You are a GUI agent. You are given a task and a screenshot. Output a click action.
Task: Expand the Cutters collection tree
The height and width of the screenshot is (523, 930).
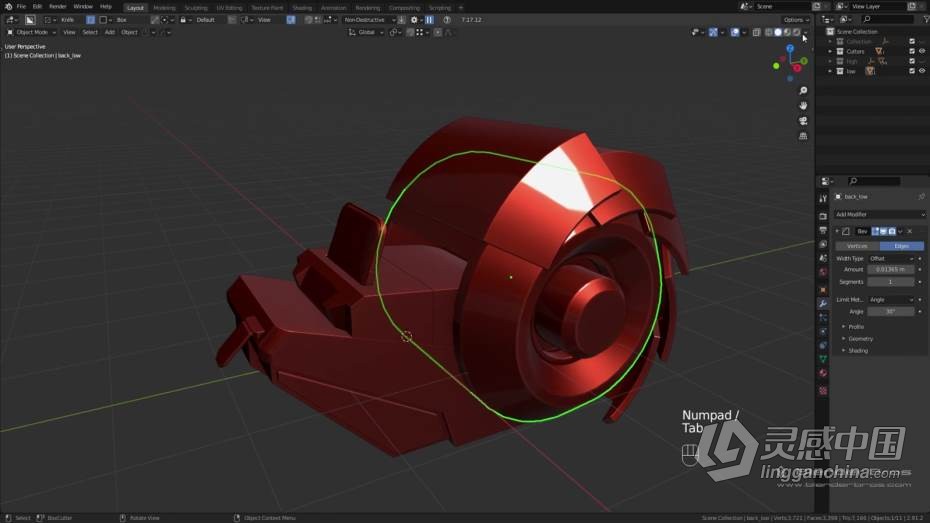pos(830,52)
